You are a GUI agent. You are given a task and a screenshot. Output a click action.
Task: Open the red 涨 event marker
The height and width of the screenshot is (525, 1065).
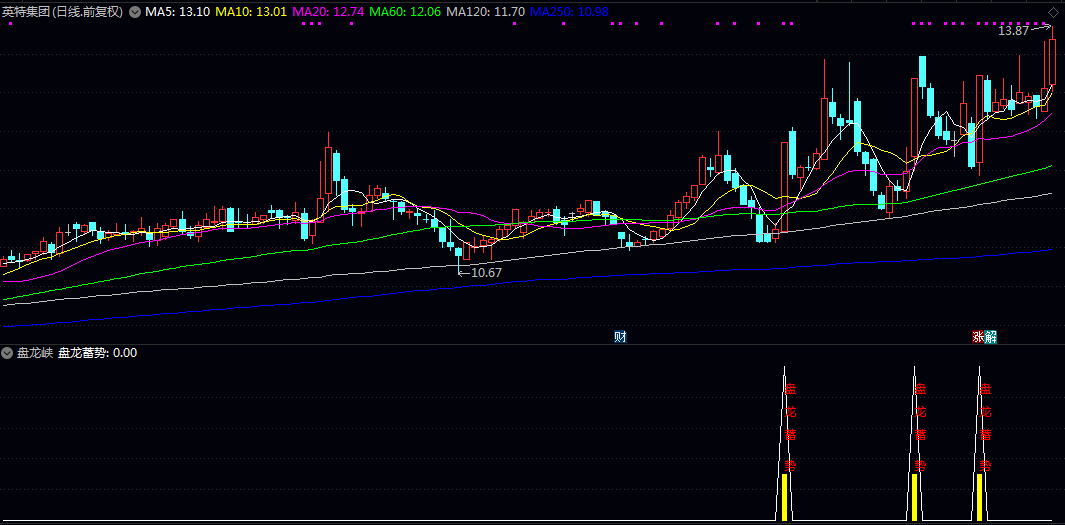click(978, 337)
